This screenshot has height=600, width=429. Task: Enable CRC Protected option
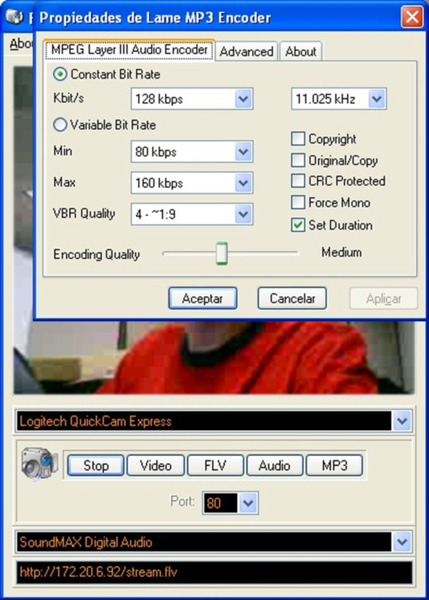click(x=298, y=181)
